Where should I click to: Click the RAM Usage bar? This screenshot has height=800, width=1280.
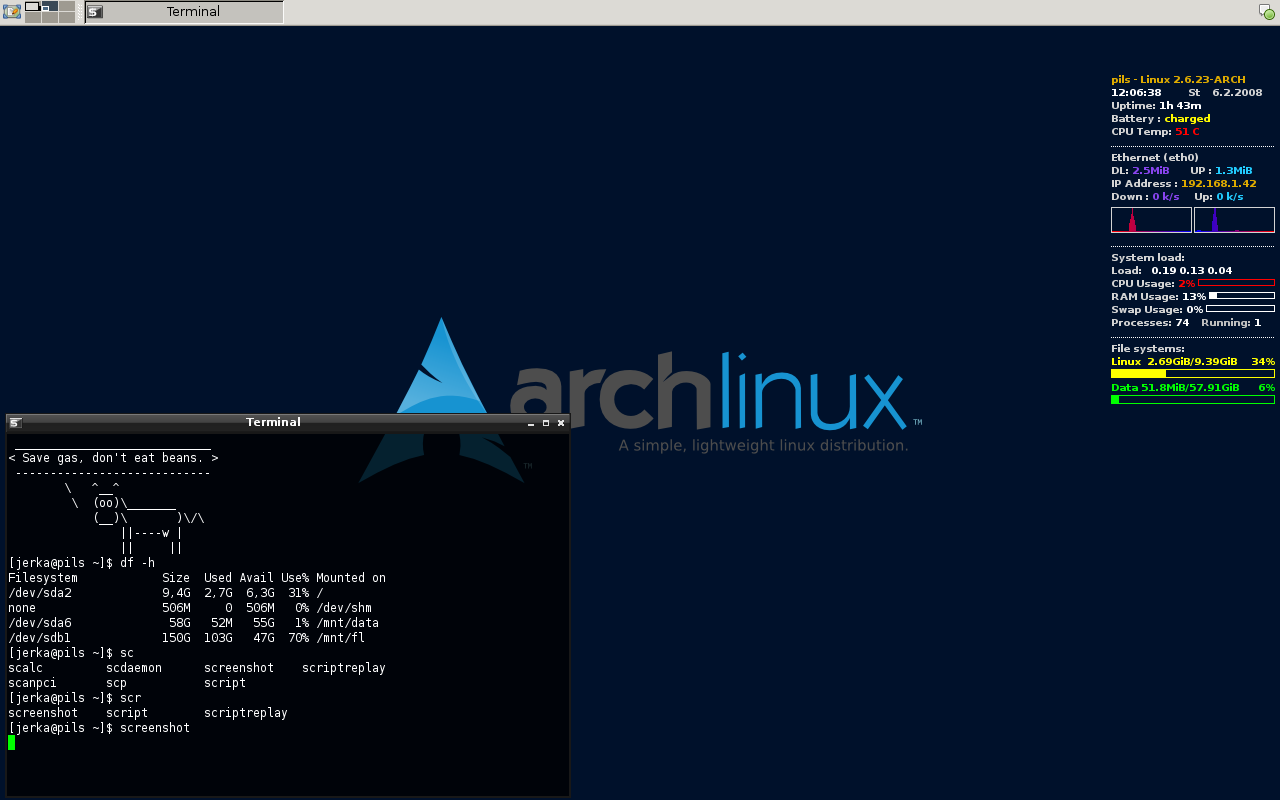[1241, 296]
